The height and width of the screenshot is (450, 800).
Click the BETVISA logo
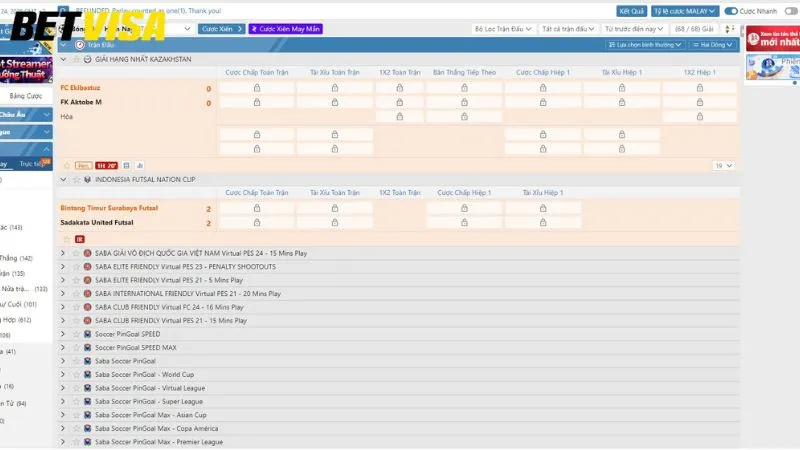point(88,27)
